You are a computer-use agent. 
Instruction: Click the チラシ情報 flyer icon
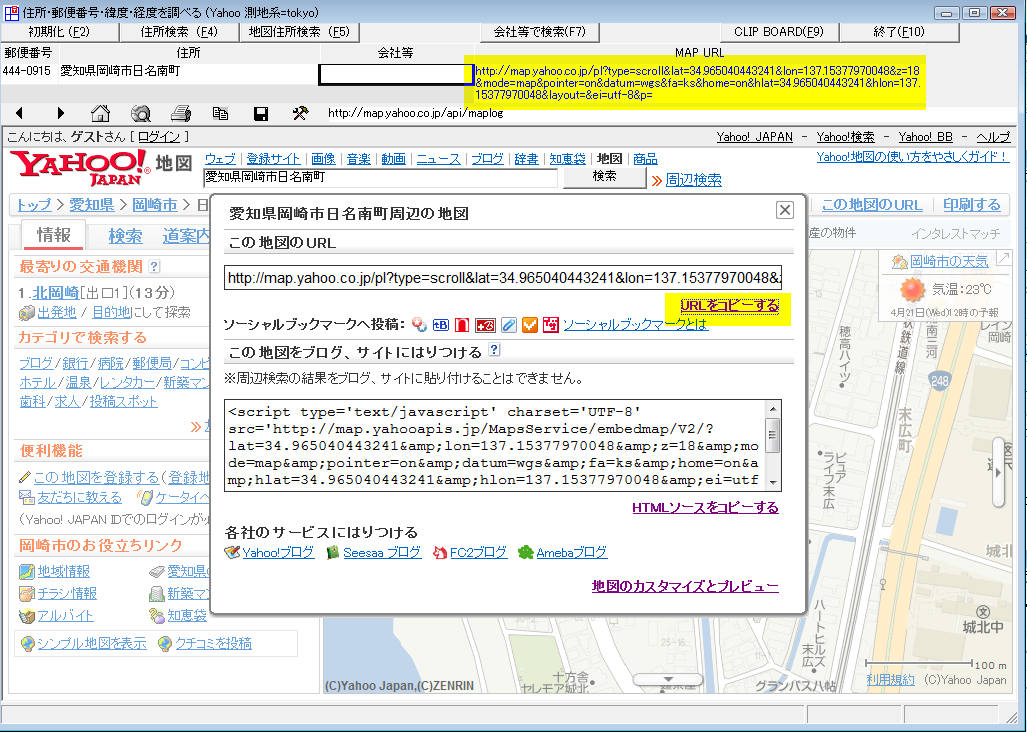point(26,594)
